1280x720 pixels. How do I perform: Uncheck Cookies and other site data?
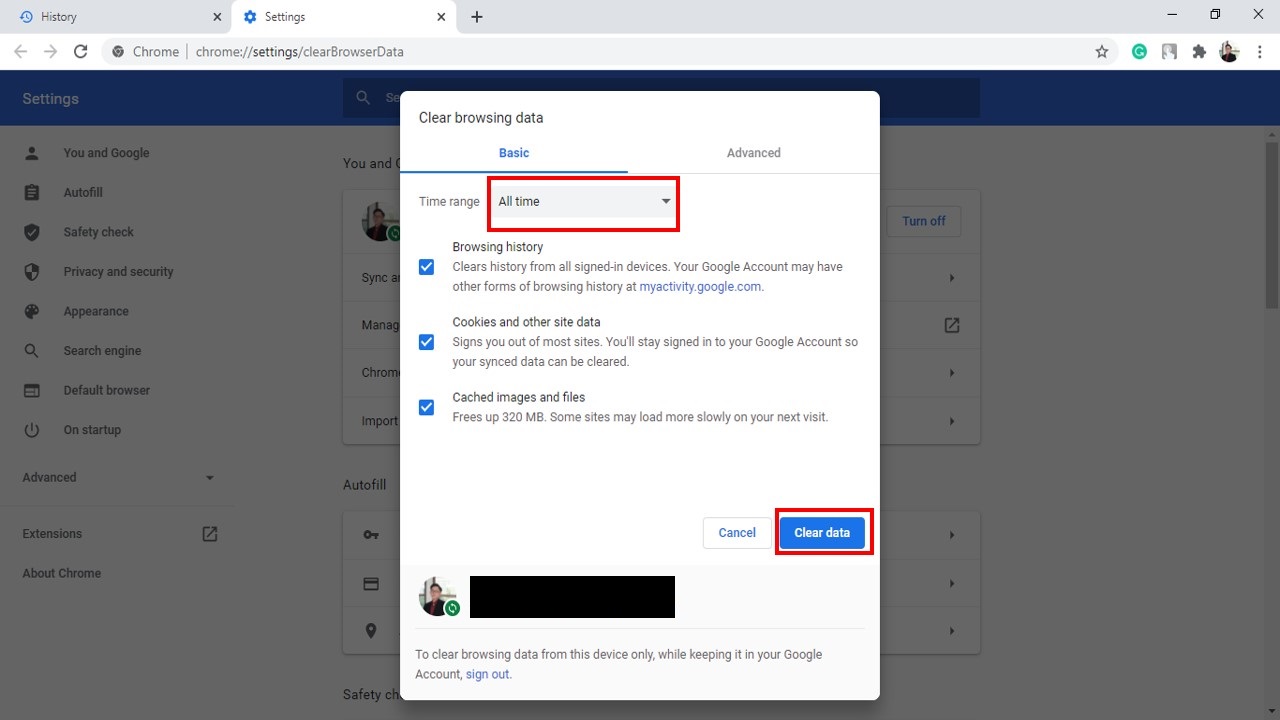427,342
